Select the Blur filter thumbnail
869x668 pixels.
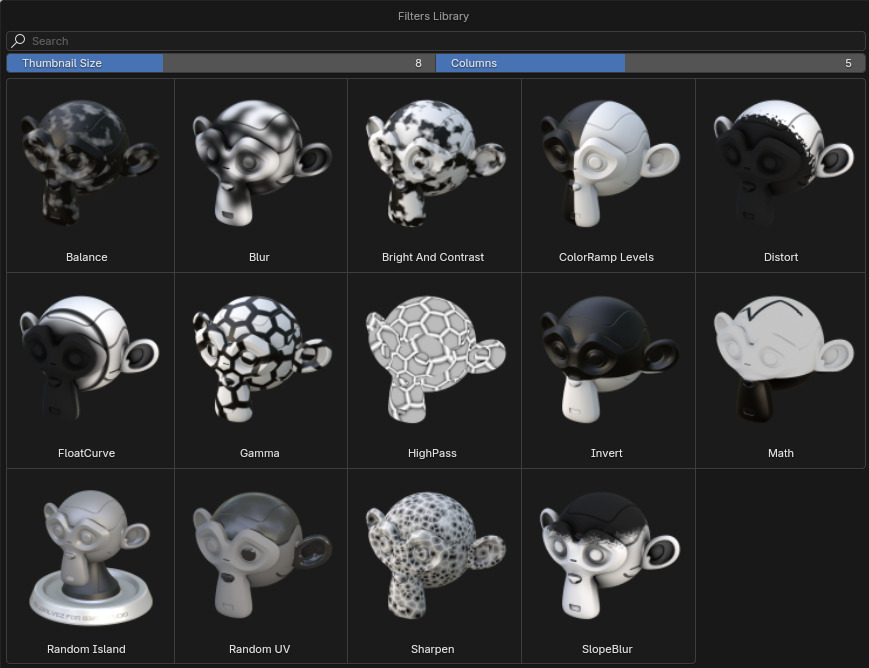click(x=259, y=163)
